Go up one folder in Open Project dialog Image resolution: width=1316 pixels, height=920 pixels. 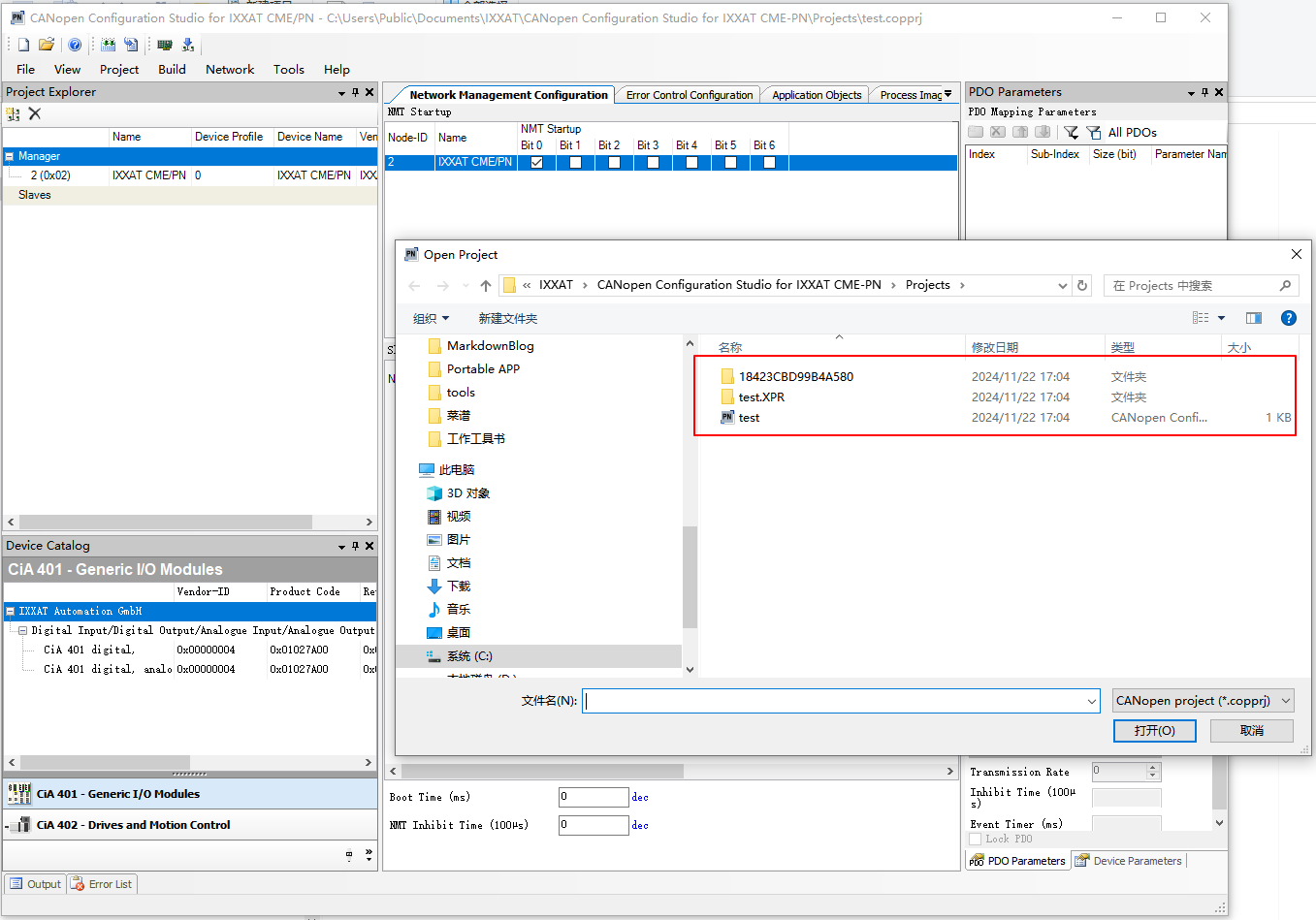(486, 285)
